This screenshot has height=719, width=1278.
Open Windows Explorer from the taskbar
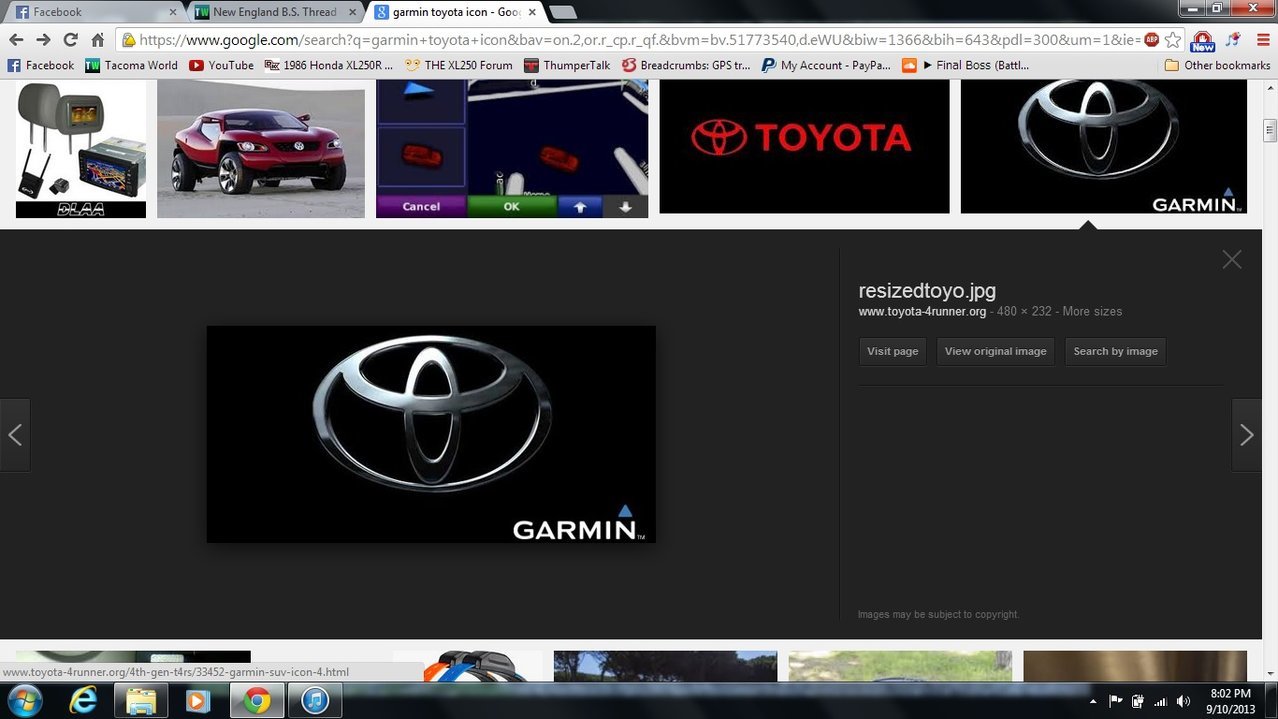click(141, 701)
